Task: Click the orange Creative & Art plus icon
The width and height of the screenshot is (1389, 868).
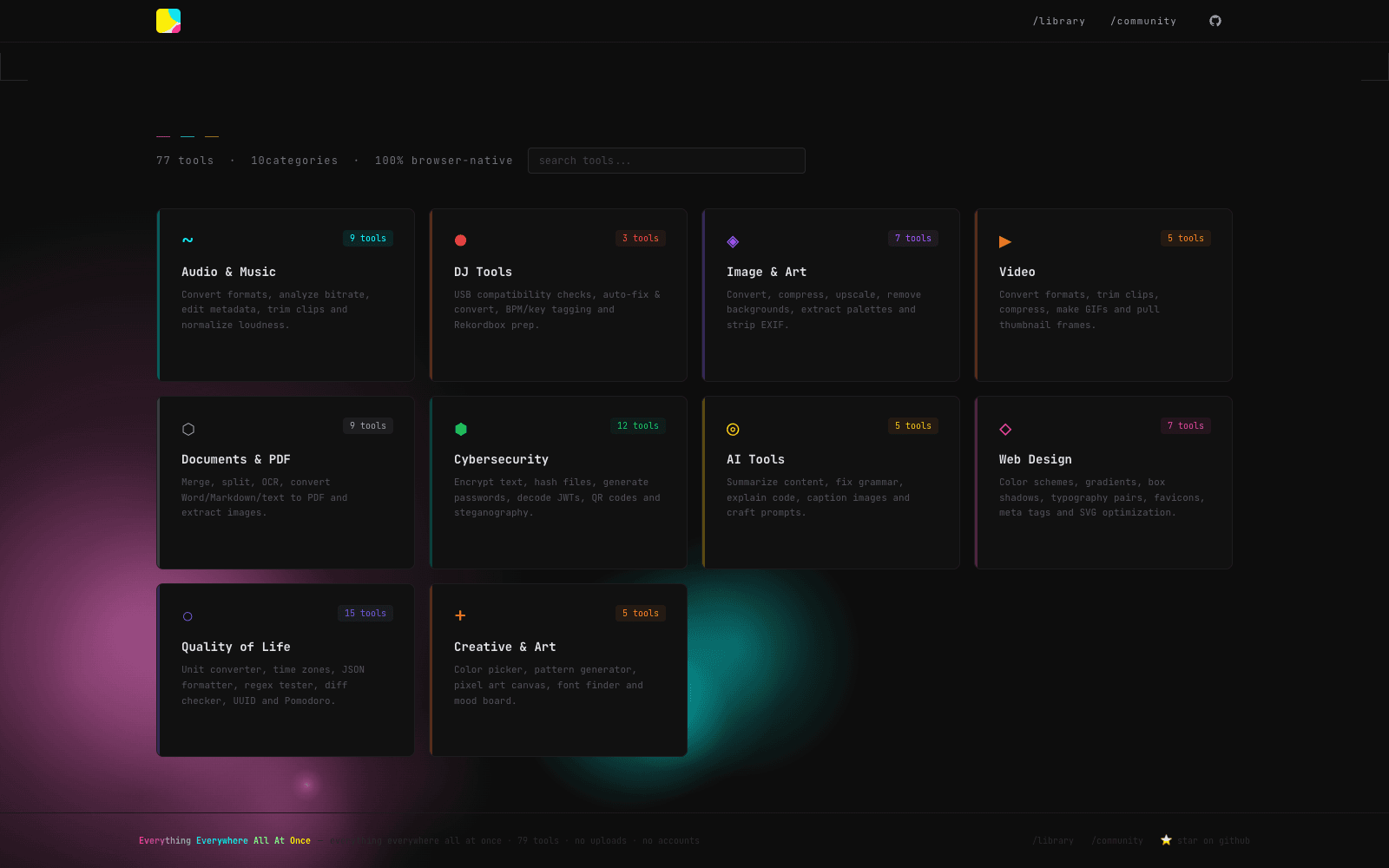Action: 460,615
